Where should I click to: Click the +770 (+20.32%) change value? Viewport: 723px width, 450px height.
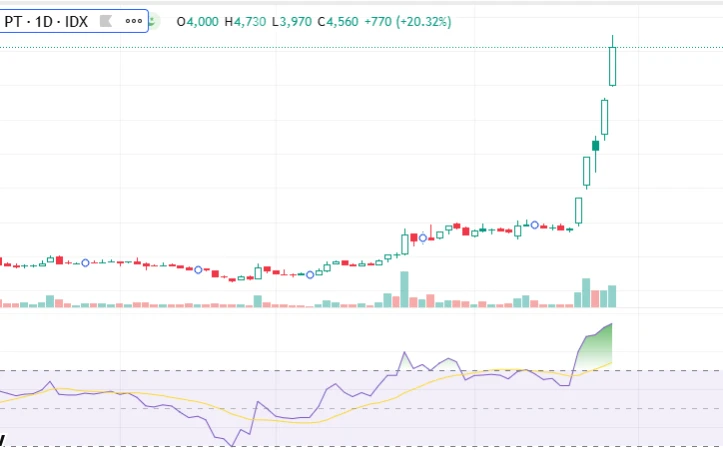[410, 21]
